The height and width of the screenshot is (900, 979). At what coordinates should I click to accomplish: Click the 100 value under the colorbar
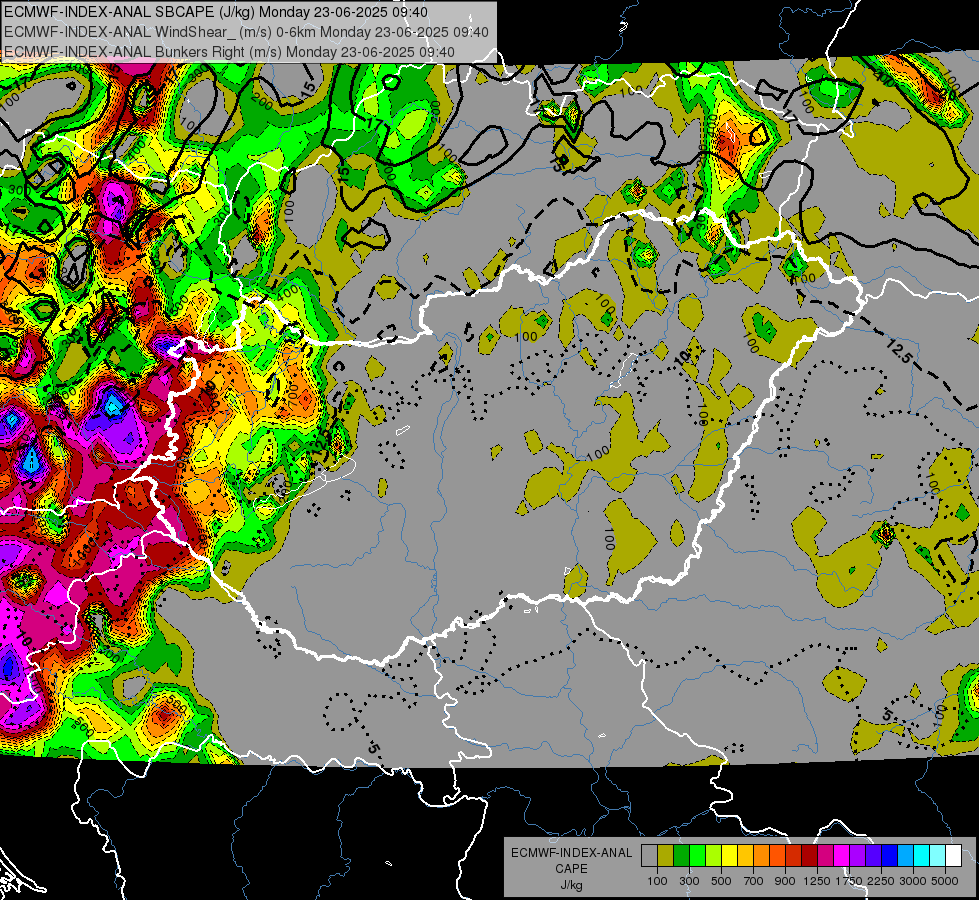(657, 881)
